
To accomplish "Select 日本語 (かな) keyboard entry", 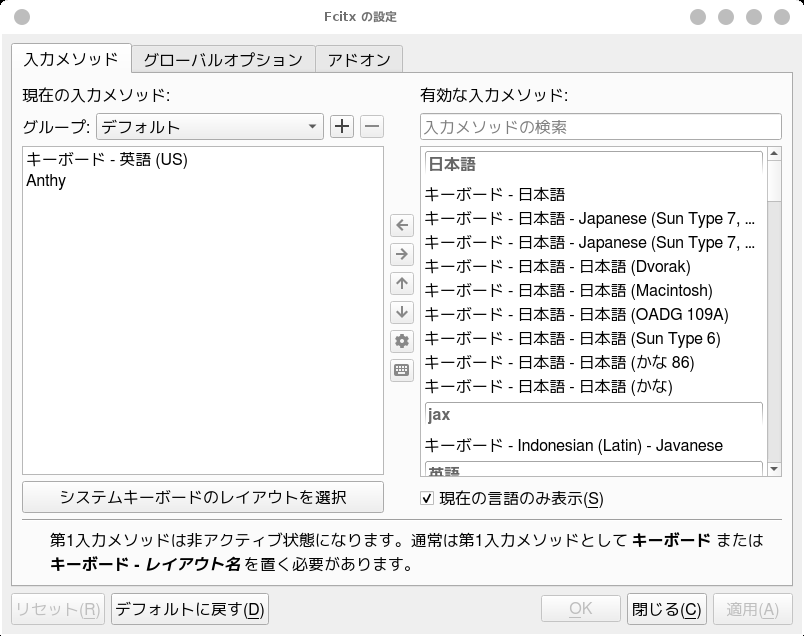I will pyautogui.click(x=594, y=386).
